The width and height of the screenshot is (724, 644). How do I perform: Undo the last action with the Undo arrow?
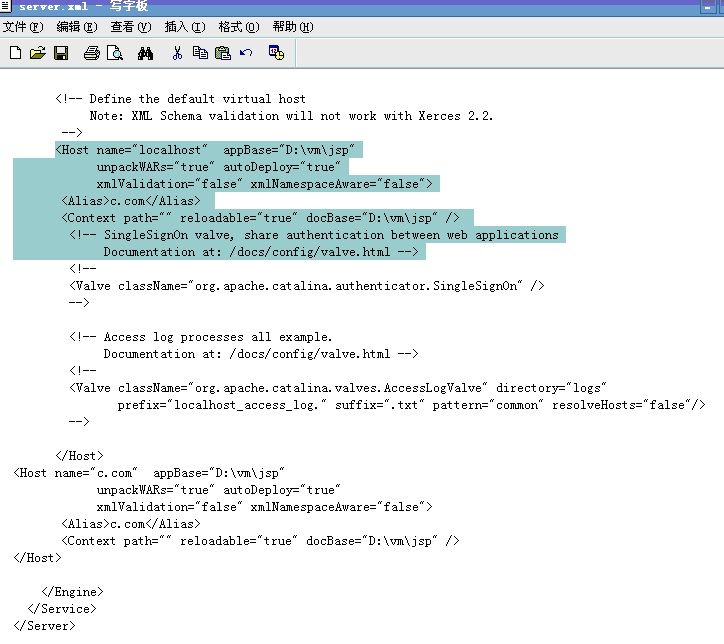pyautogui.click(x=246, y=53)
